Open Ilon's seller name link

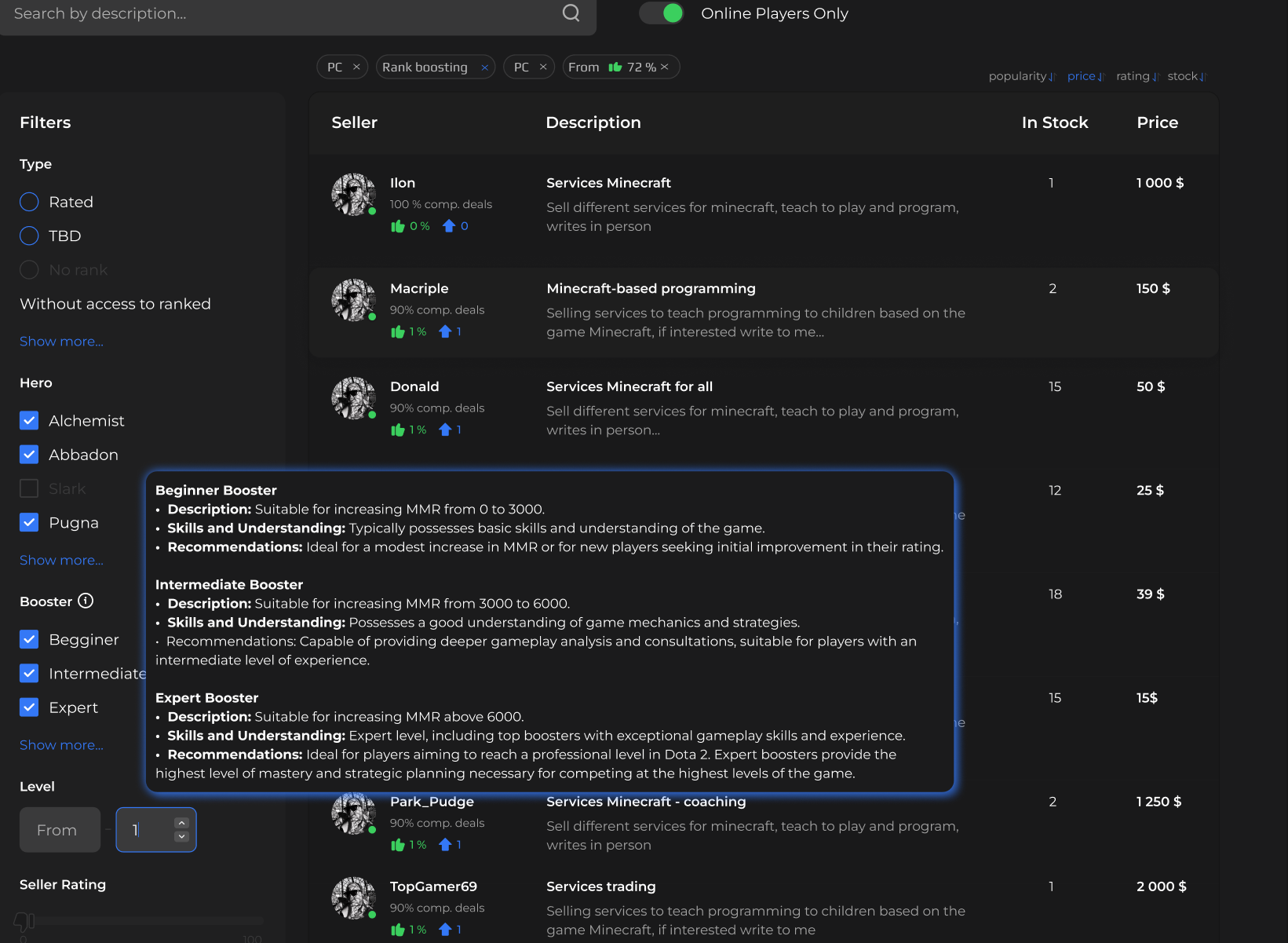[x=403, y=183]
